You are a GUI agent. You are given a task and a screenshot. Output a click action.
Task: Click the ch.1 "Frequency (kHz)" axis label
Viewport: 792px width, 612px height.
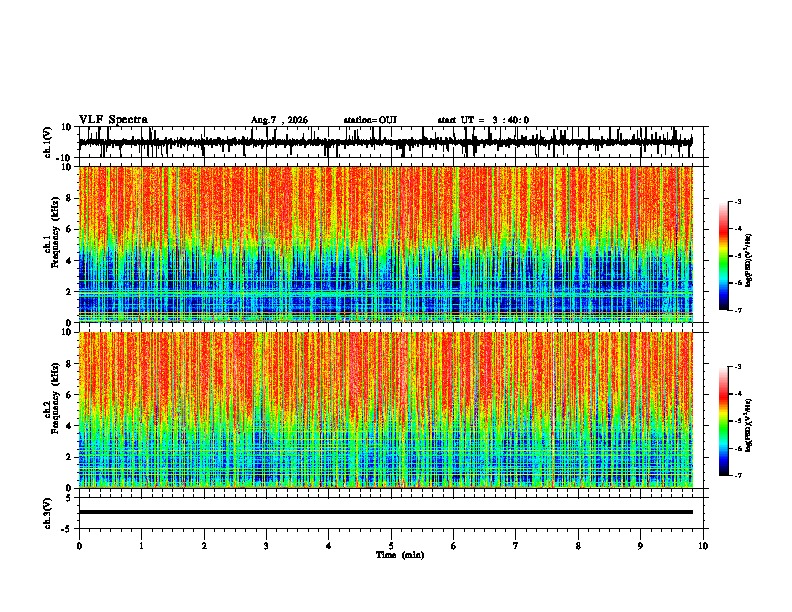(55, 233)
